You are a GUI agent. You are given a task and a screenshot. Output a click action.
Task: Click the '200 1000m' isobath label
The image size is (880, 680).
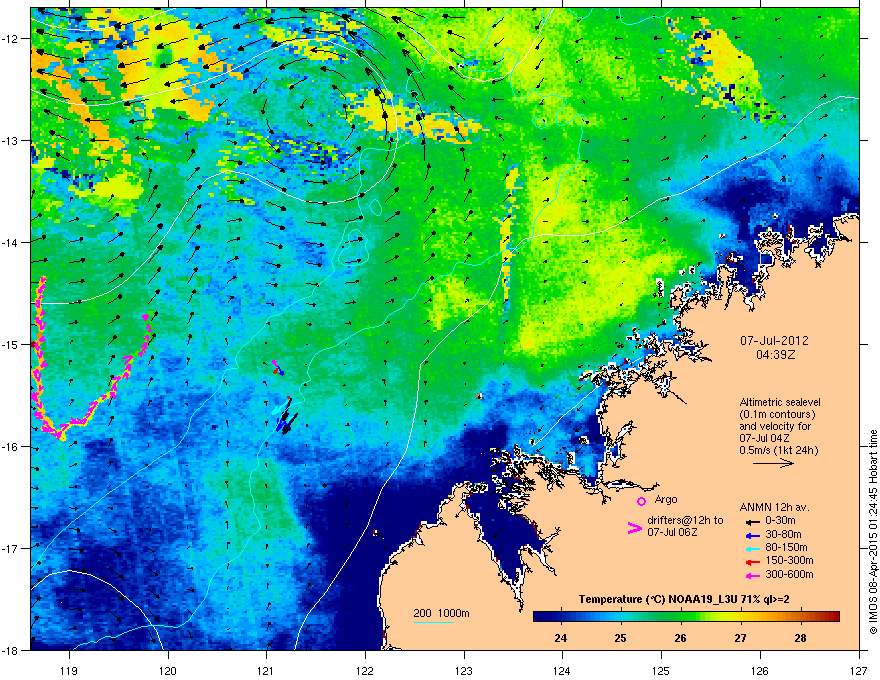[441, 613]
